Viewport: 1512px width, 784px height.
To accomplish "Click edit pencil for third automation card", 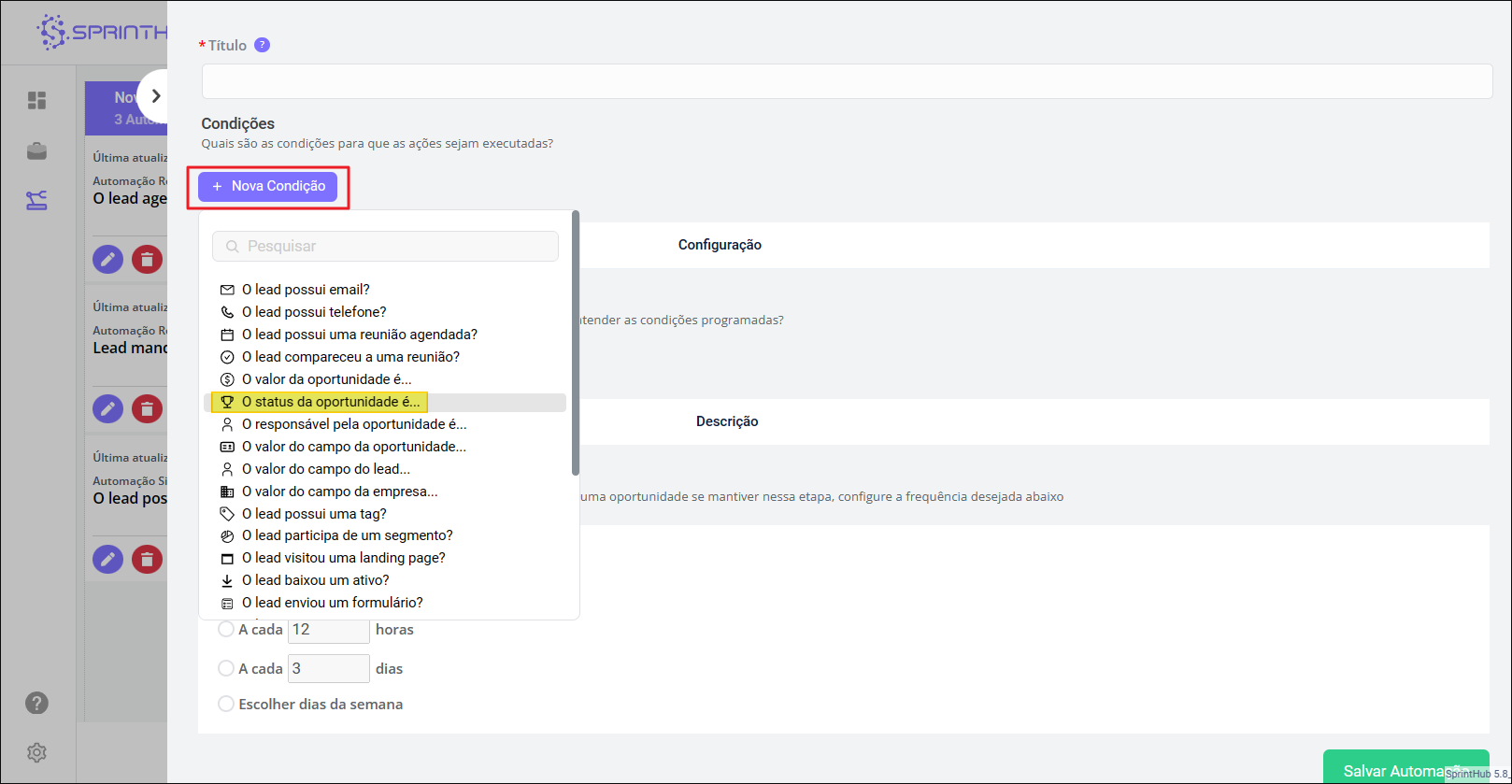I will 108,559.
